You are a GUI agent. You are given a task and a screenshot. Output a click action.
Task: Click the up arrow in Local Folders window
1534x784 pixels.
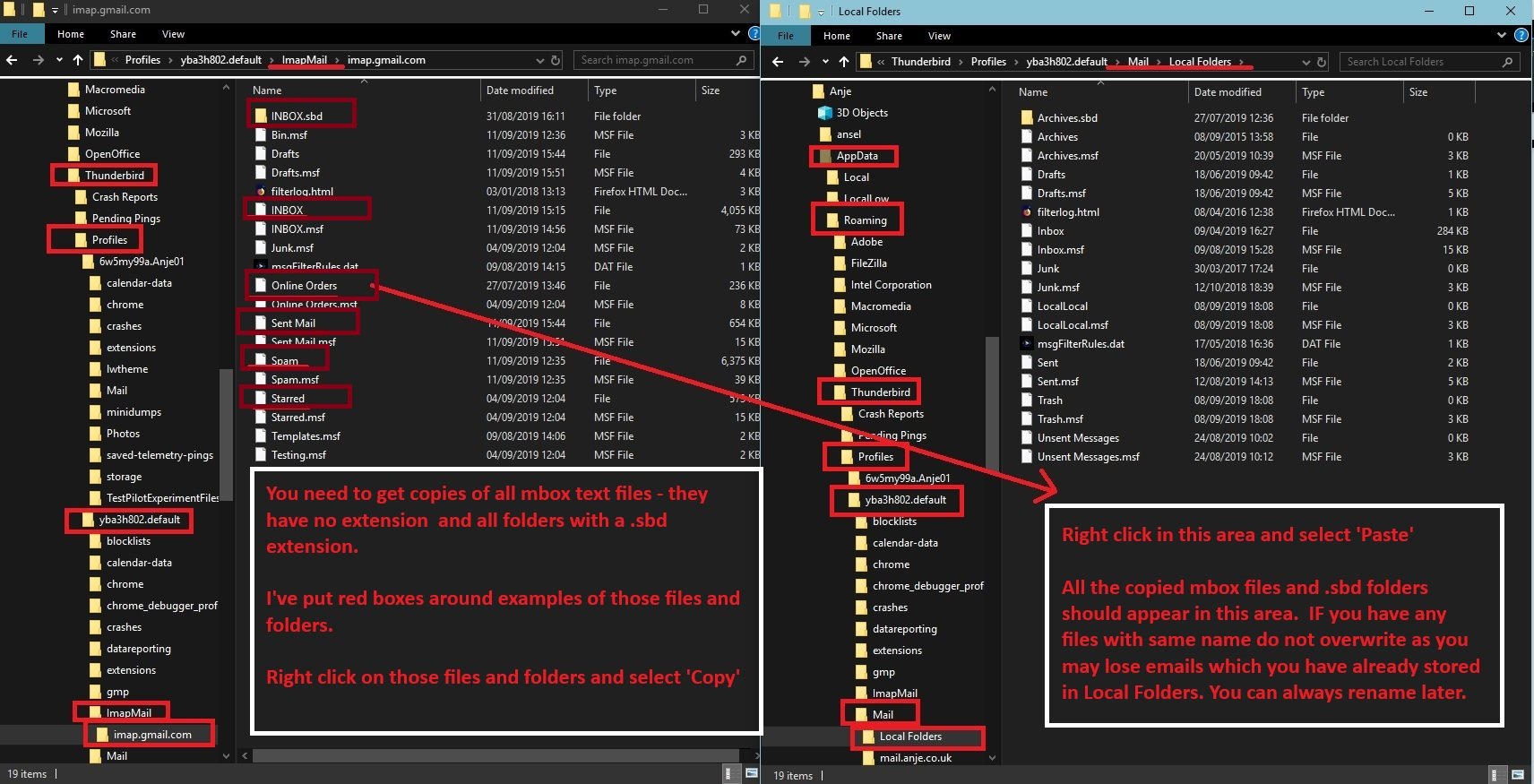[x=844, y=62]
